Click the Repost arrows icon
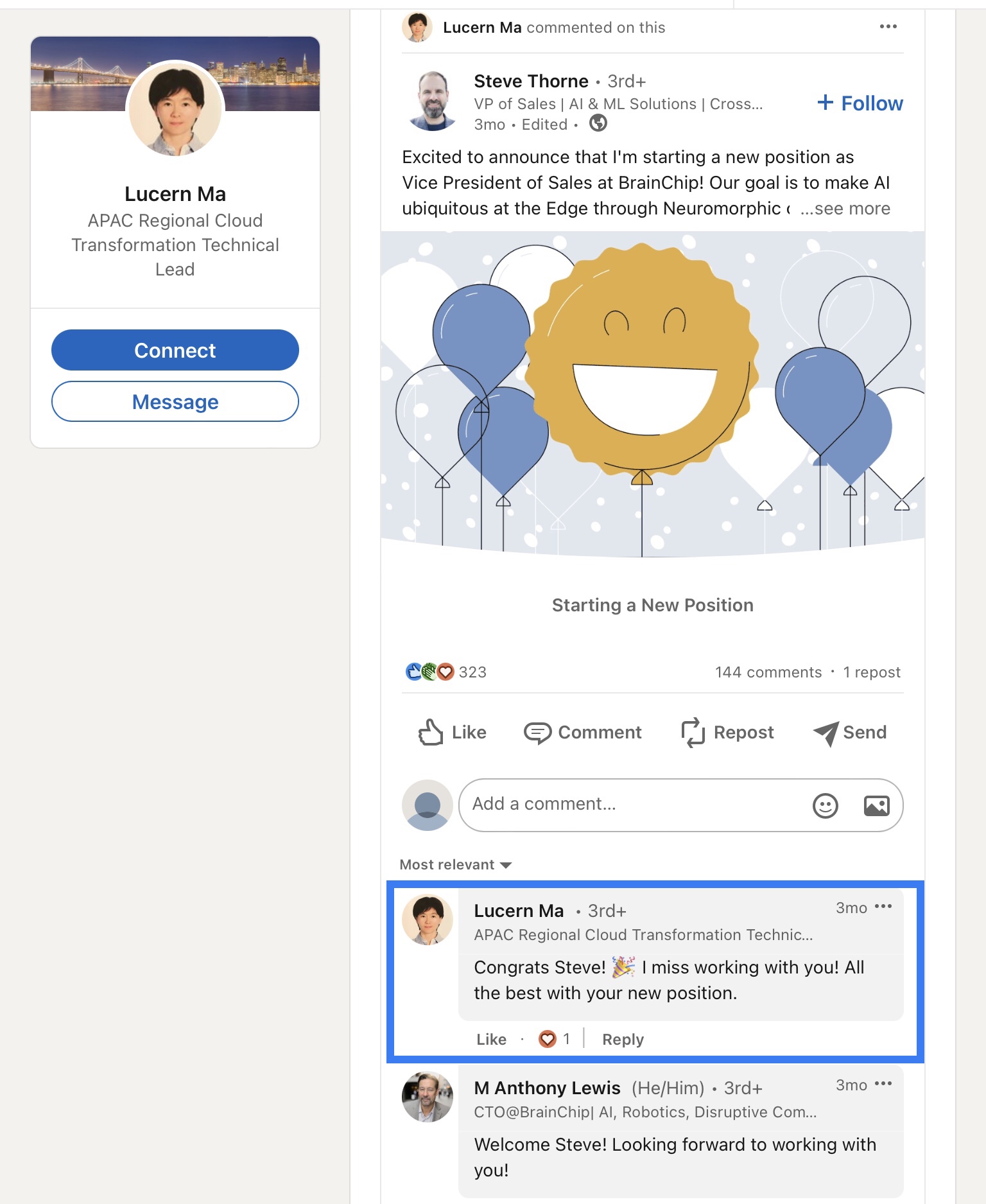The width and height of the screenshot is (986, 1204). click(x=693, y=733)
